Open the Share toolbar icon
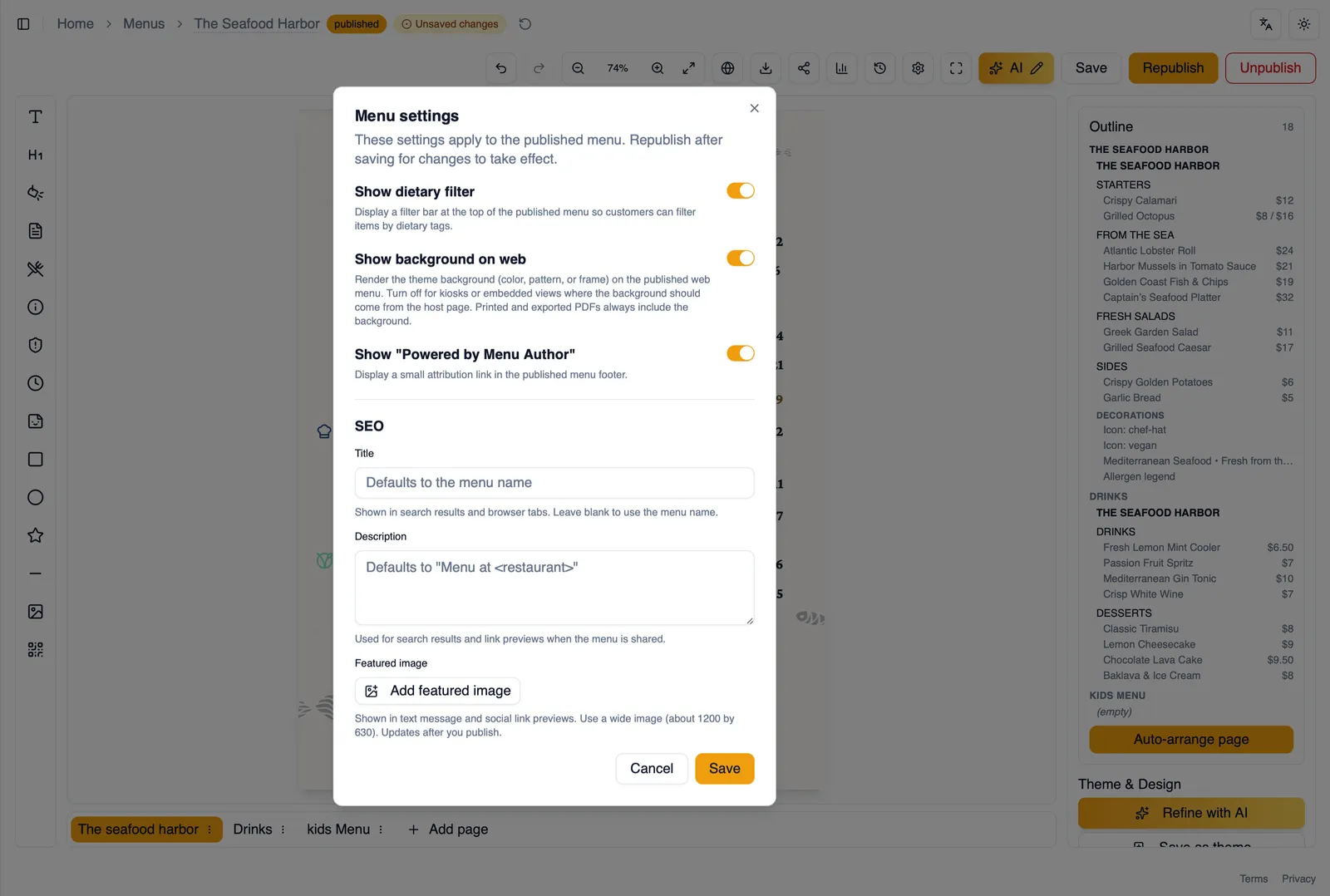1330x896 pixels. [804, 68]
